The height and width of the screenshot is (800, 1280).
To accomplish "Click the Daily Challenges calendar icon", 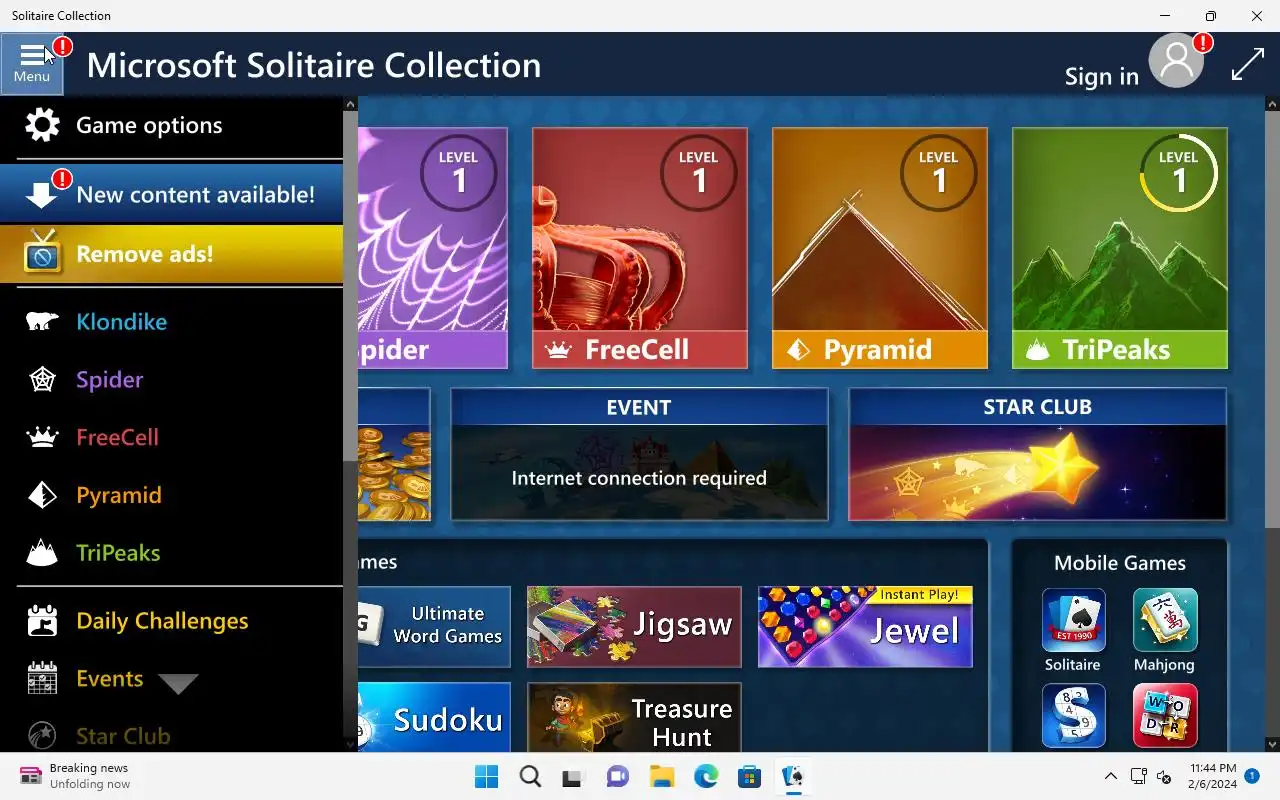I will [42, 621].
